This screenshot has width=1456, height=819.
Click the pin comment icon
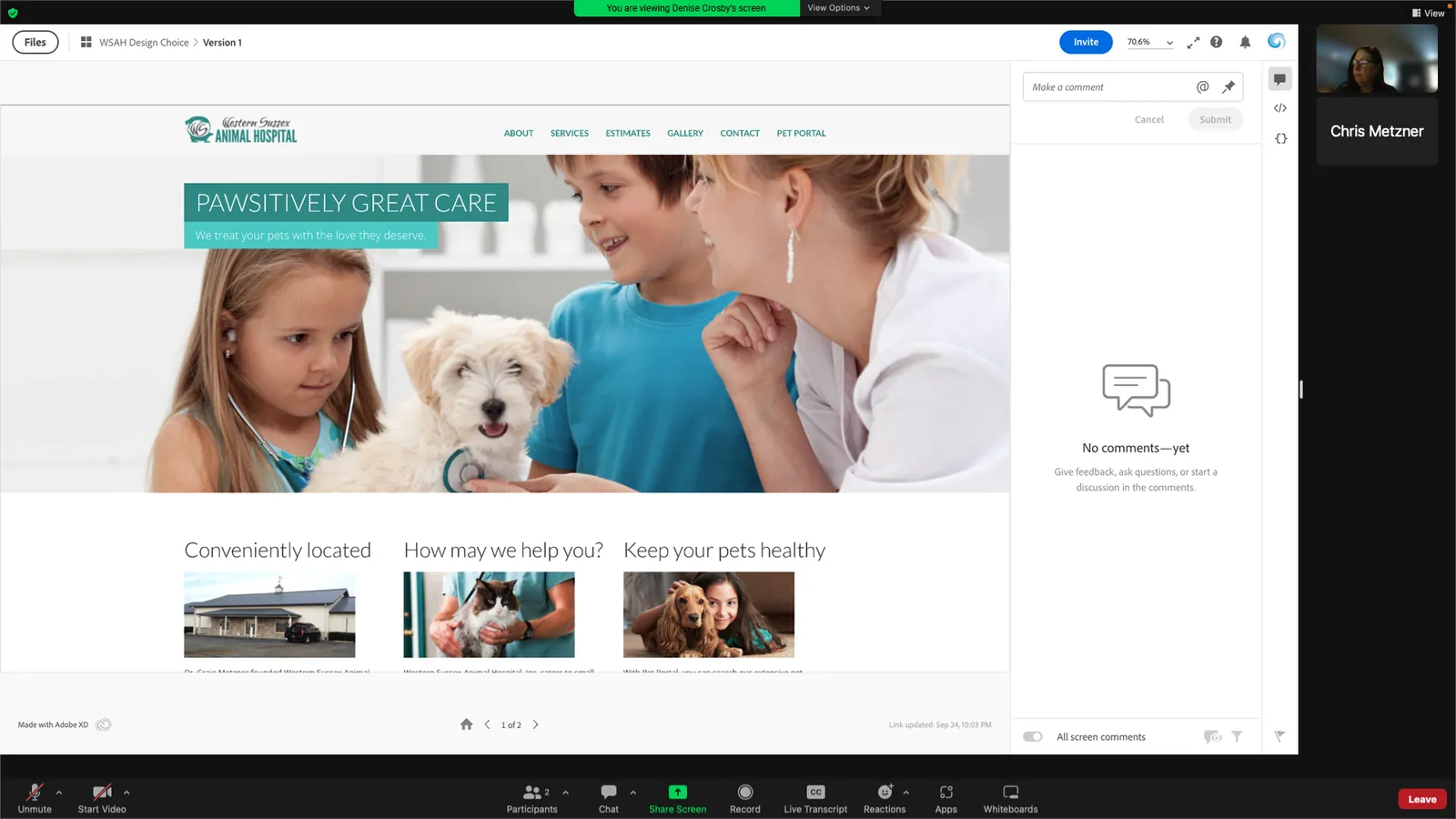[1228, 87]
